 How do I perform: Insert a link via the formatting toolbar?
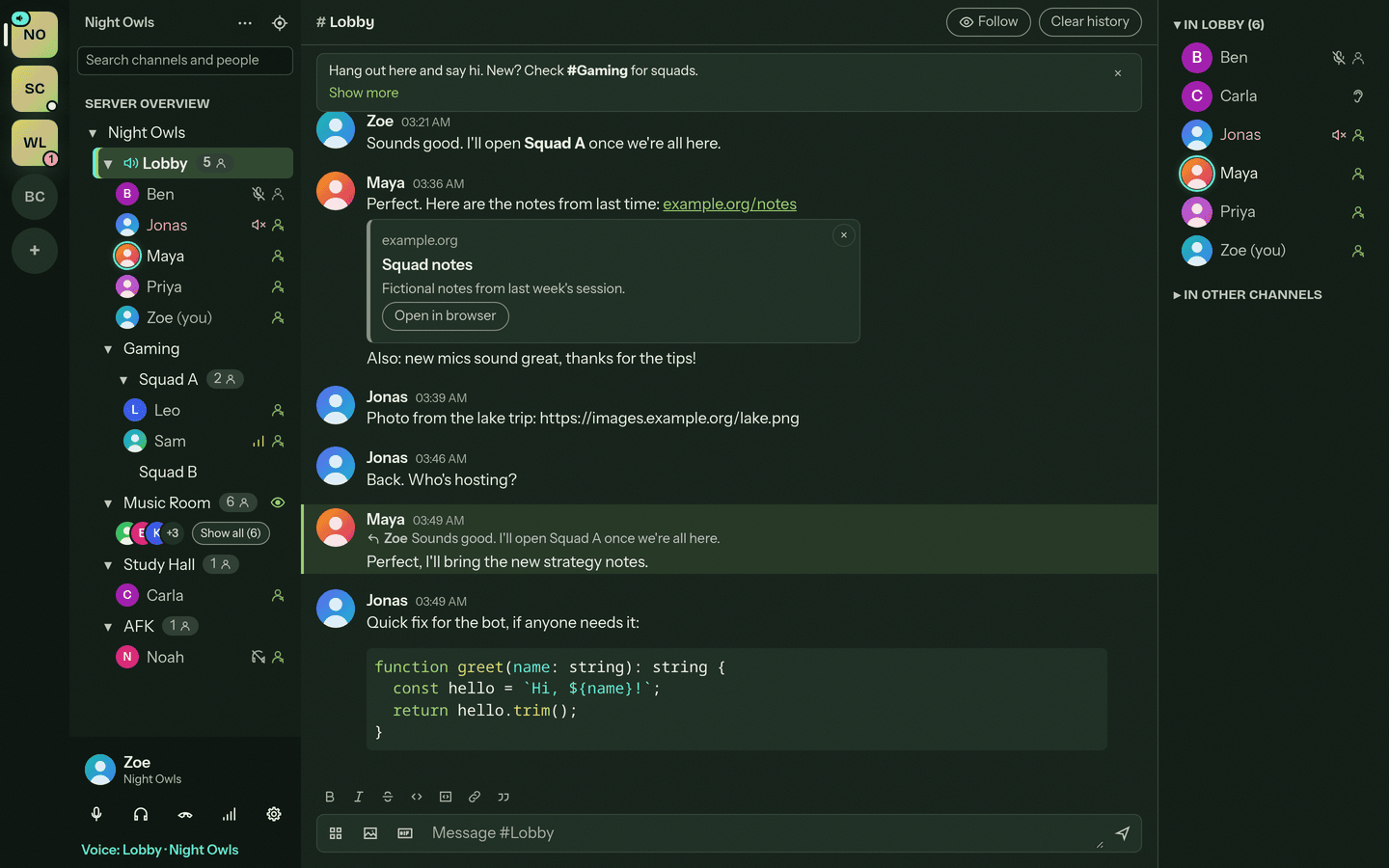pyautogui.click(x=475, y=797)
